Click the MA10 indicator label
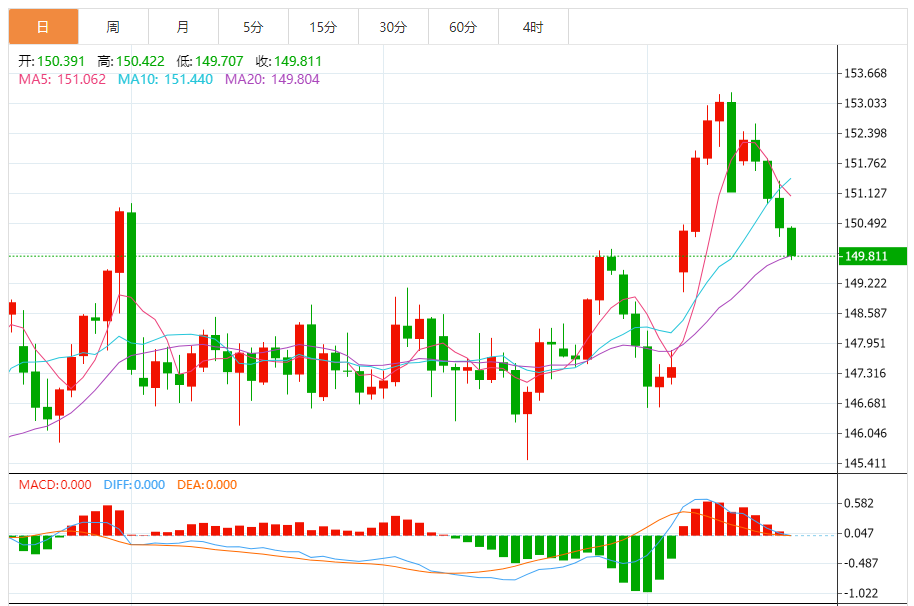Viewport: 914px width, 606px height. point(165,79)
